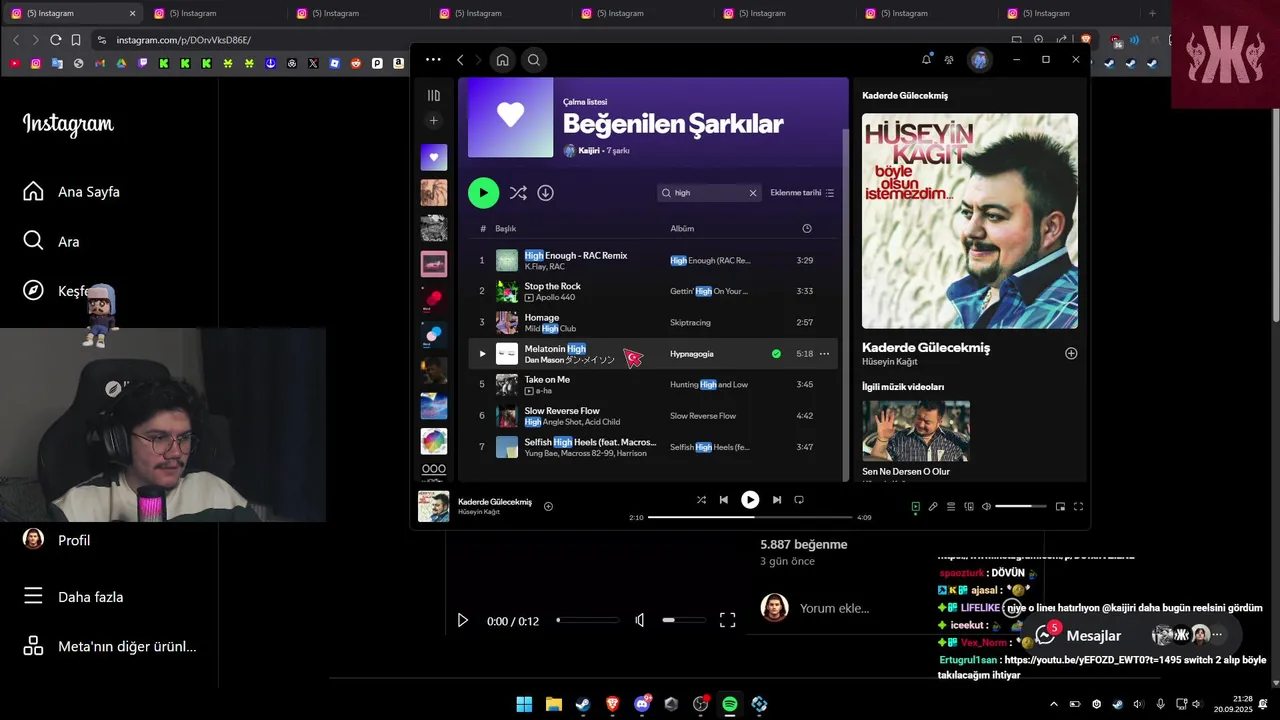Adjust Spotify volume slider
The width and height of the screenshot is (1280, 720).
coord(1020,507)
